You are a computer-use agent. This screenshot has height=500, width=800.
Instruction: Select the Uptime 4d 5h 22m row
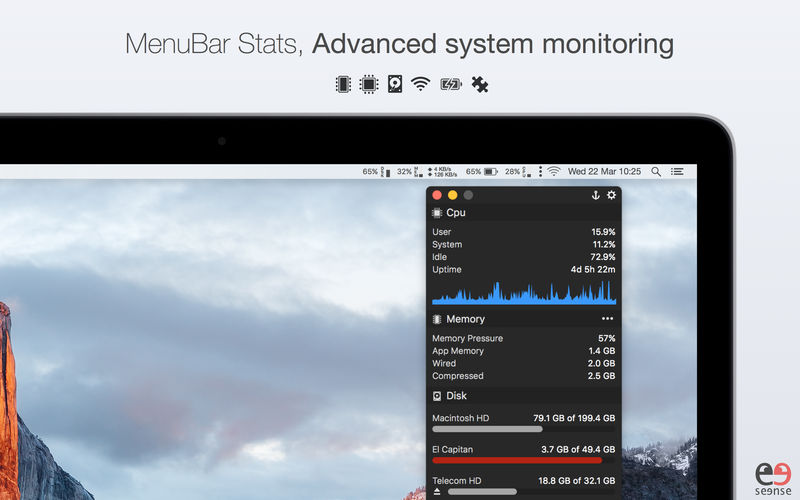[523, 269]
